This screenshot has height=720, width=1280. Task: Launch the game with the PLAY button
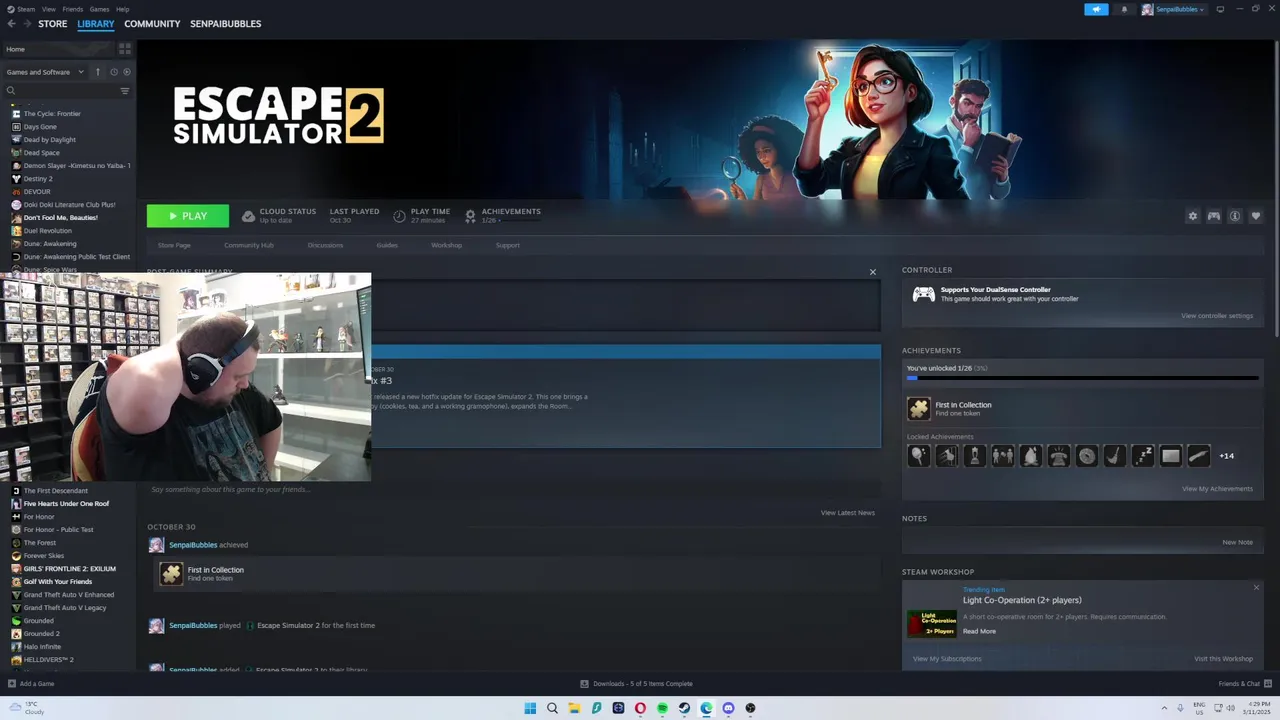click(188, 216)
